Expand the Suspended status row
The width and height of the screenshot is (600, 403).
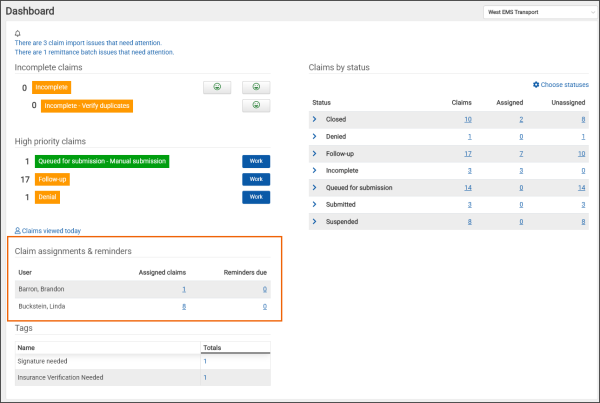(315, 221)
